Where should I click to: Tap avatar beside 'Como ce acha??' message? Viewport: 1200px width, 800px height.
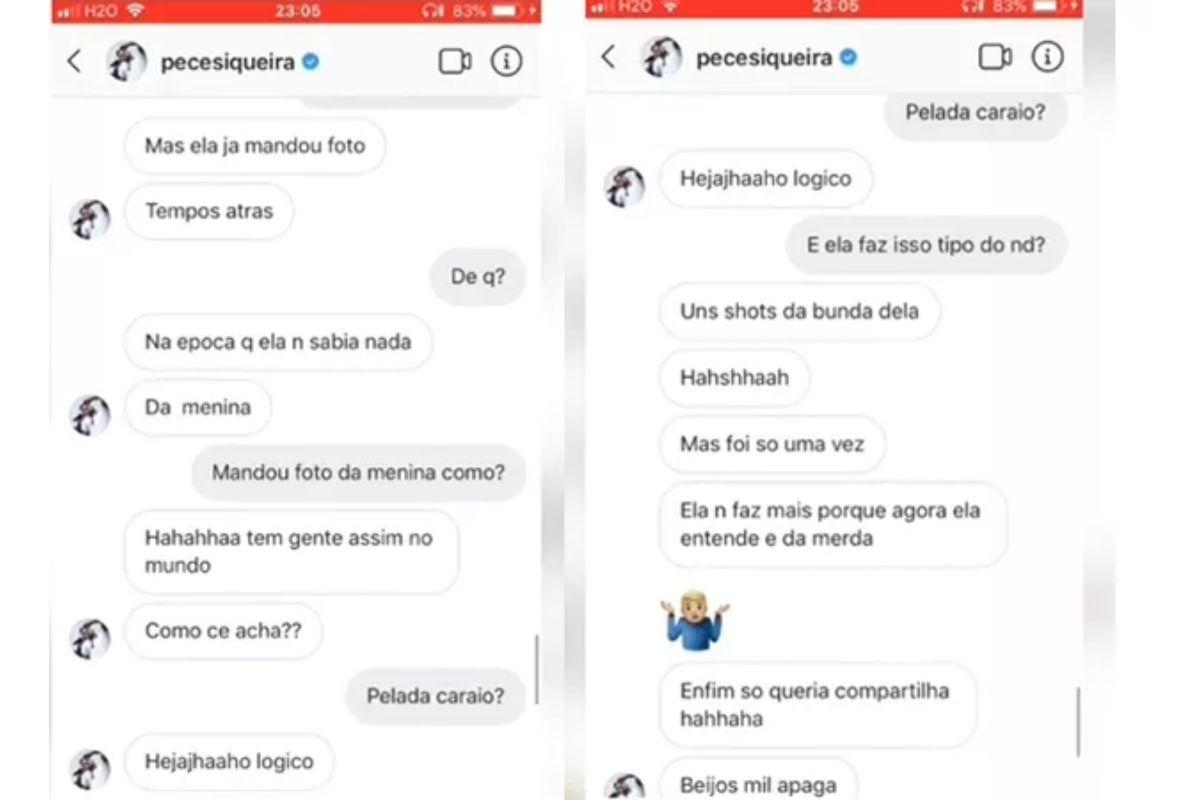pyautogui.click(x=89, y=638)
